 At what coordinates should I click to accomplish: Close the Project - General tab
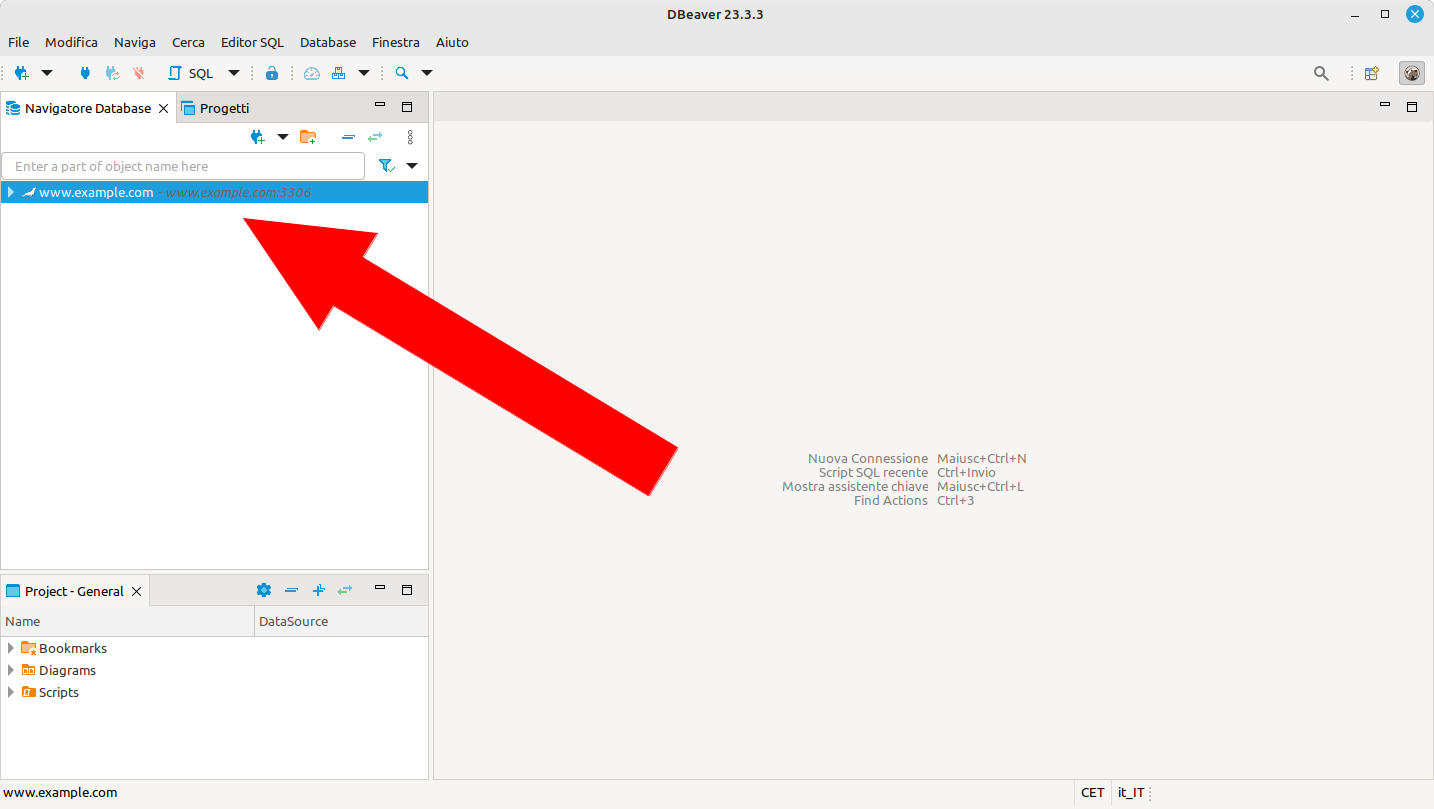pyautogui.click(x=137, y=591)
